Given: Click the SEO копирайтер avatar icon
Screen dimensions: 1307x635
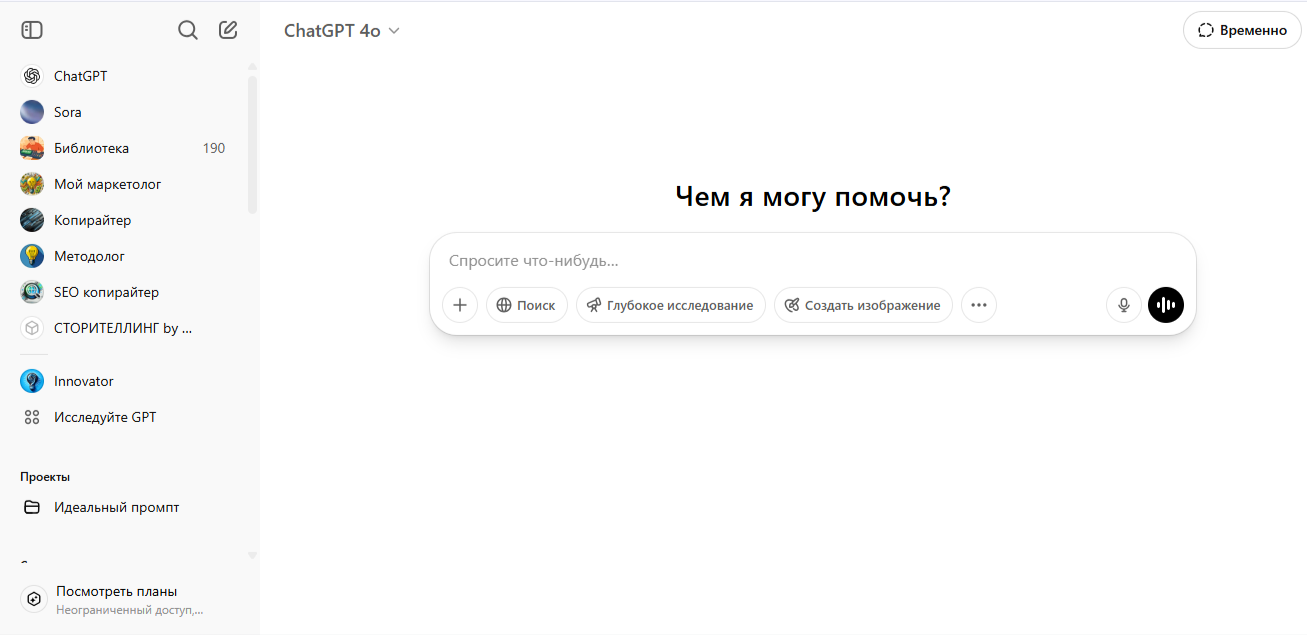Looking at the screenshot, I should (x=32, y=292).
